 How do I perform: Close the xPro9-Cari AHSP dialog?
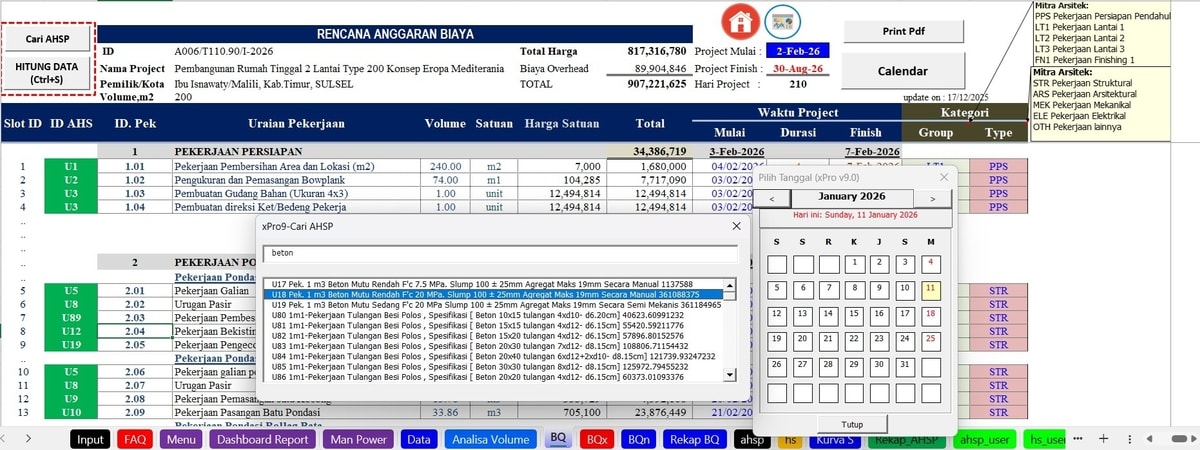(x=736, y=226)
